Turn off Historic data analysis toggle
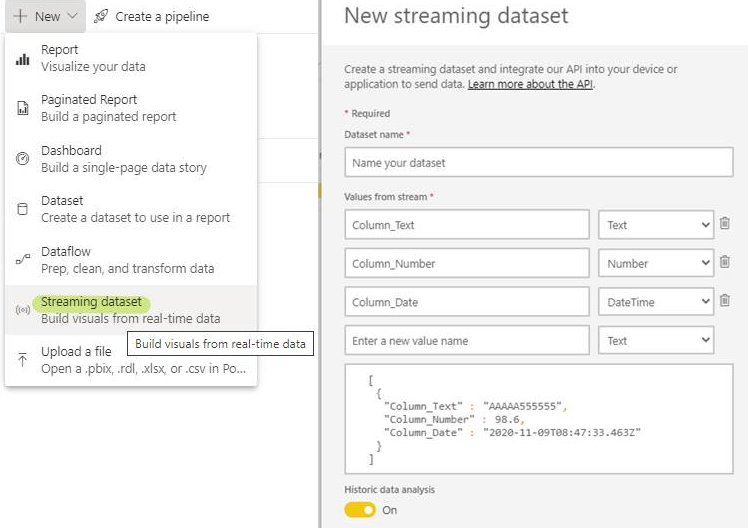 pos(360,510)
